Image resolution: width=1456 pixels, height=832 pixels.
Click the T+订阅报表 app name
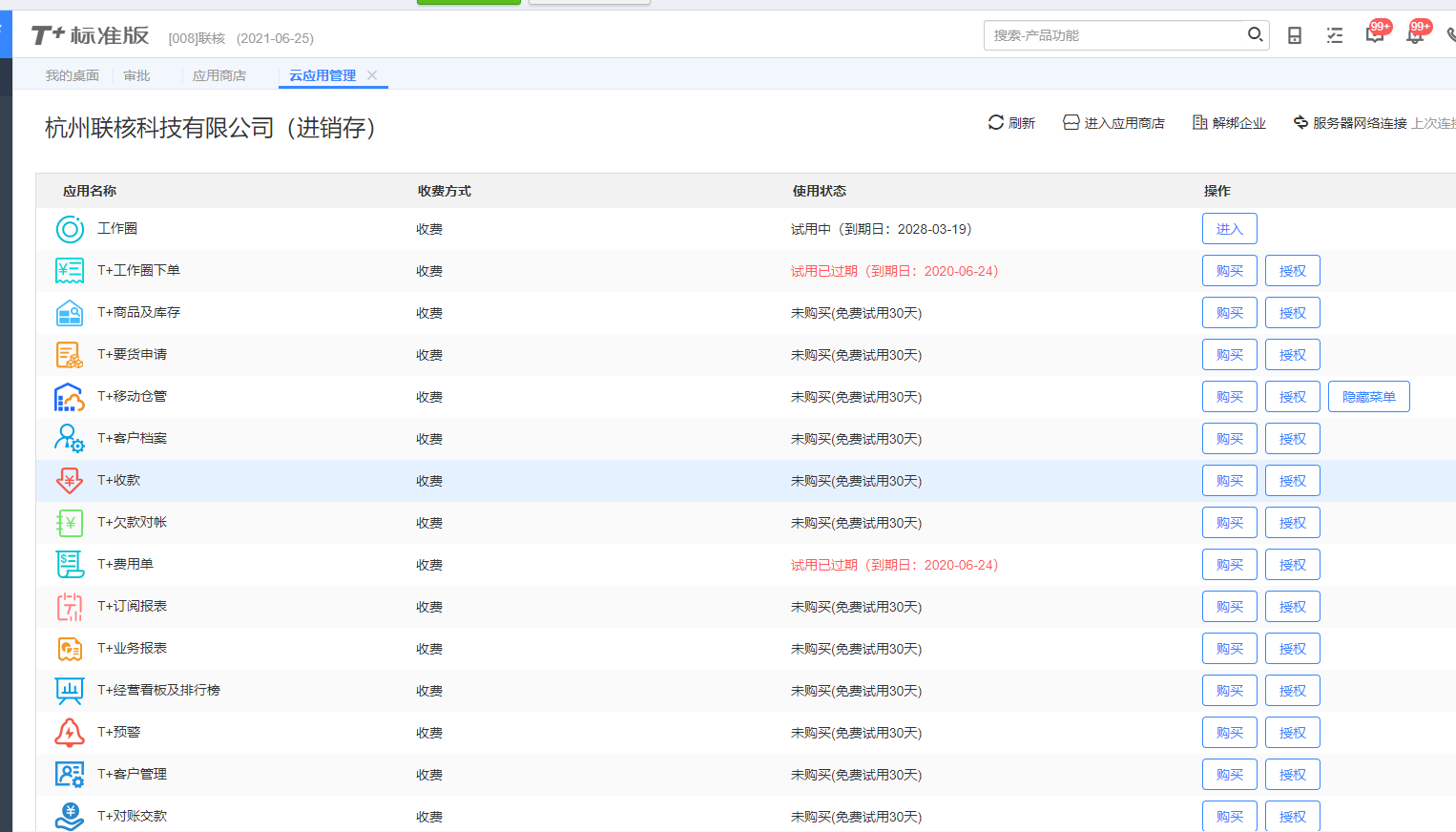(133, 606)
